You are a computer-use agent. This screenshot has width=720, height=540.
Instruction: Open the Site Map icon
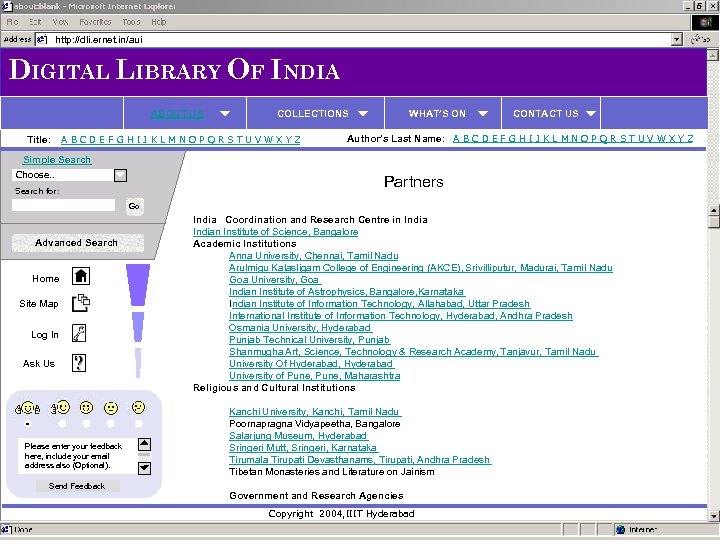pos(81,303)
